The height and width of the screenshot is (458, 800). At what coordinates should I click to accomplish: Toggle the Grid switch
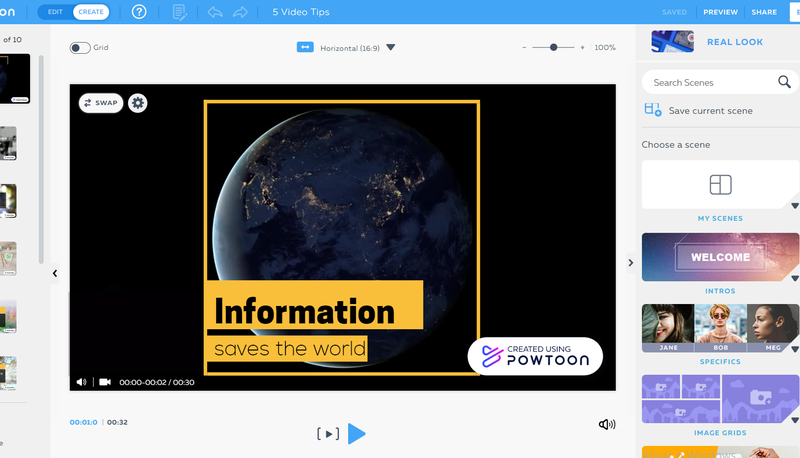[79, 48]
